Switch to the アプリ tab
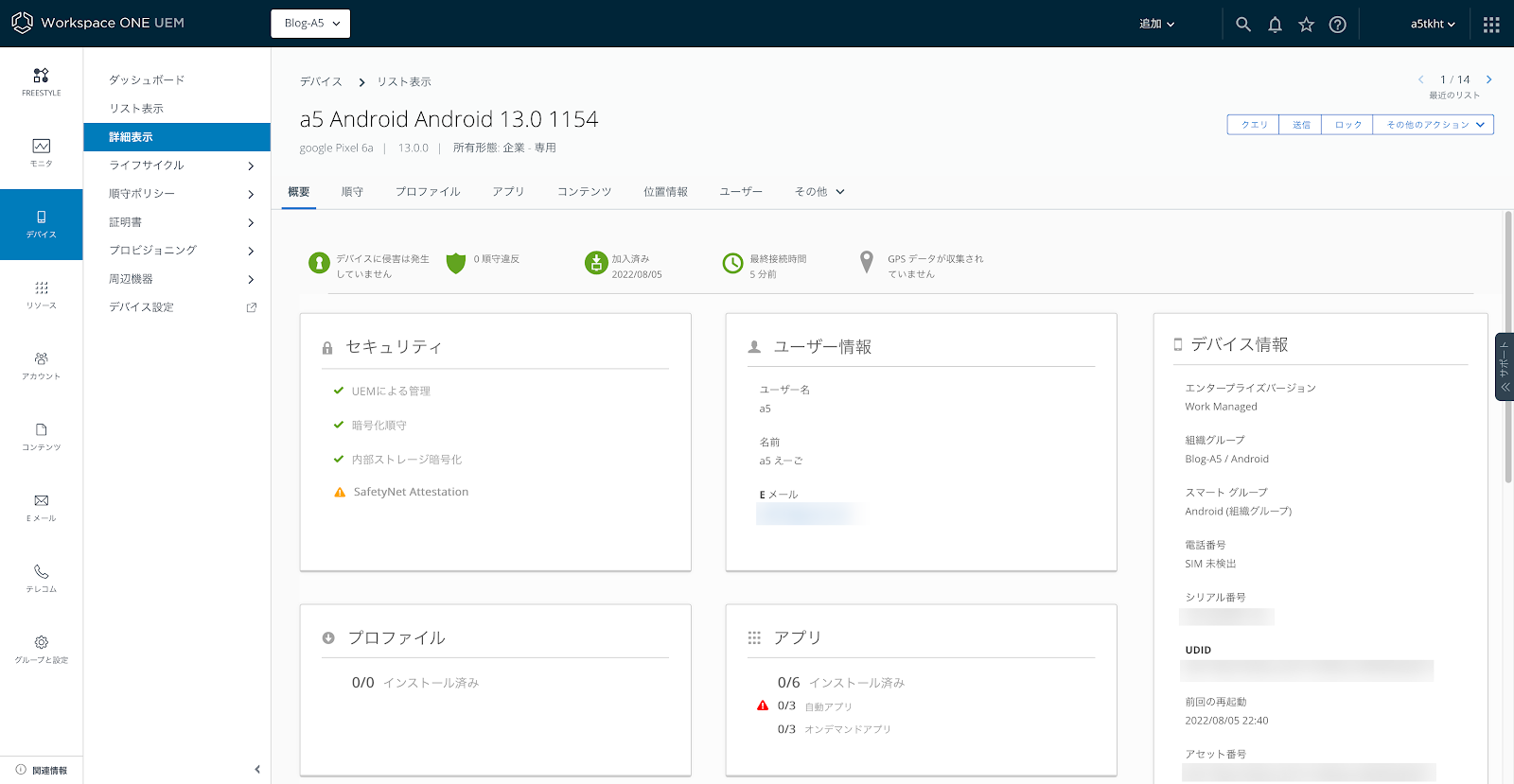 [508, 192]
